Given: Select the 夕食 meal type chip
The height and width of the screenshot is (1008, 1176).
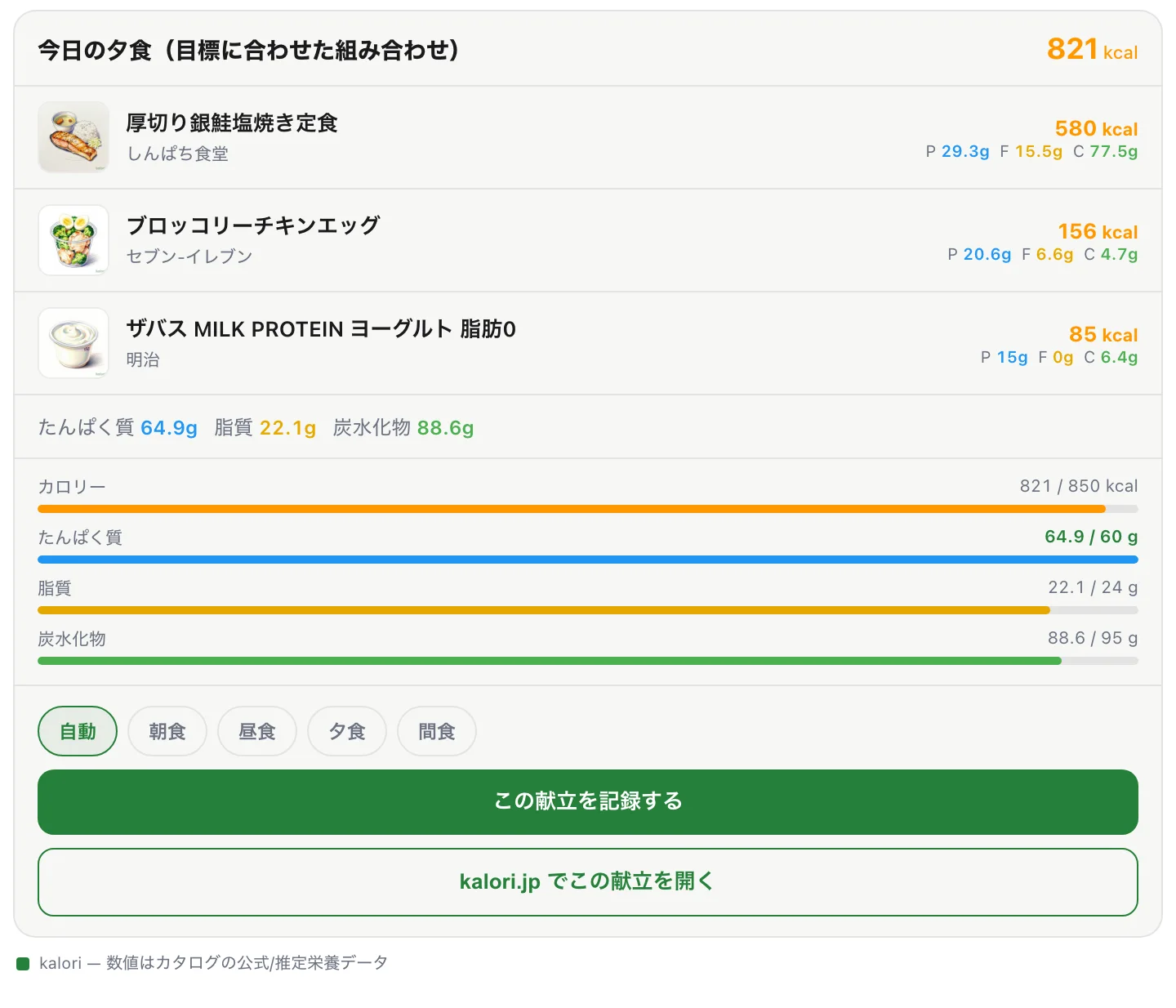Looking at the screenshot, I should (x=347, y=731).
